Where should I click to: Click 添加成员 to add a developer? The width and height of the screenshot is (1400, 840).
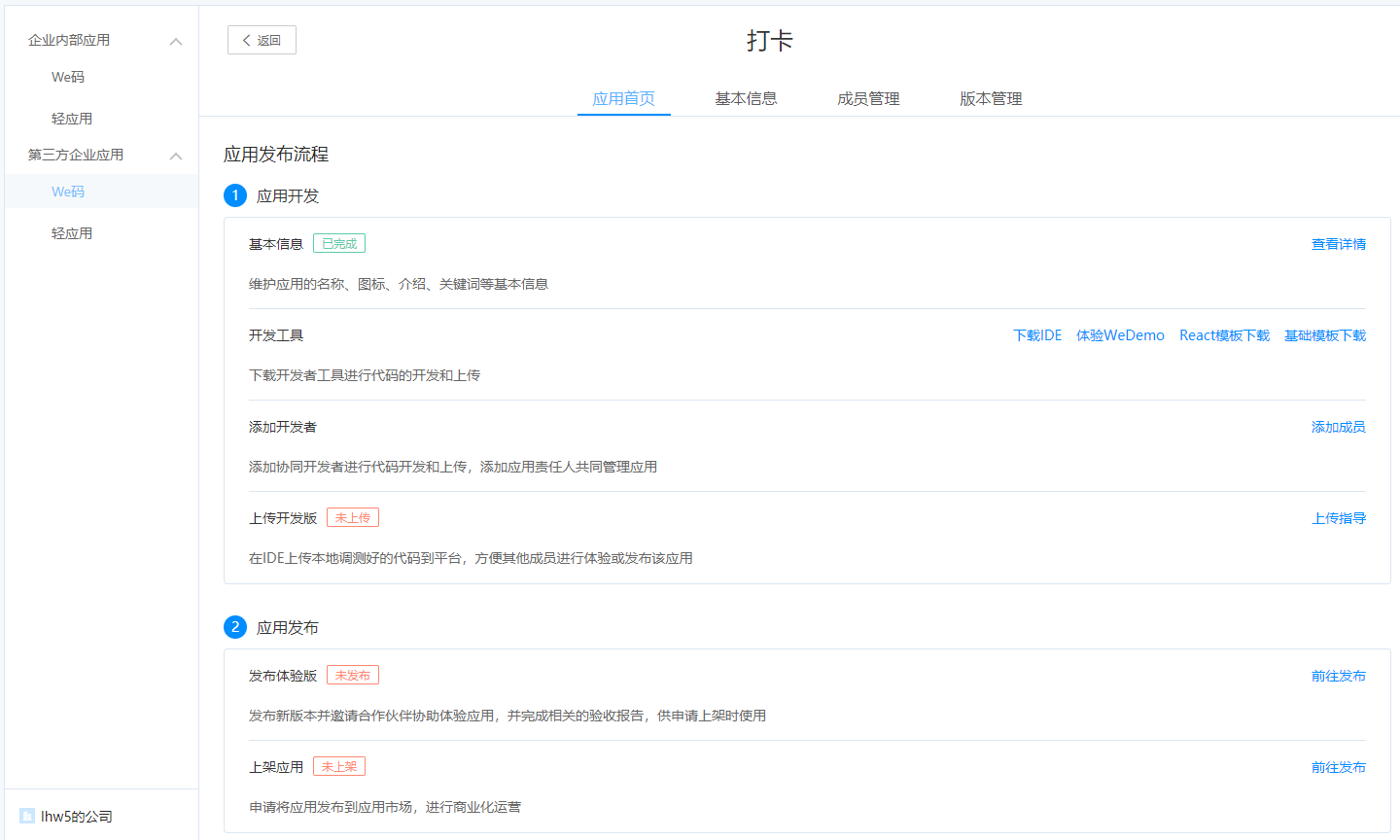tap(1338, 426)
